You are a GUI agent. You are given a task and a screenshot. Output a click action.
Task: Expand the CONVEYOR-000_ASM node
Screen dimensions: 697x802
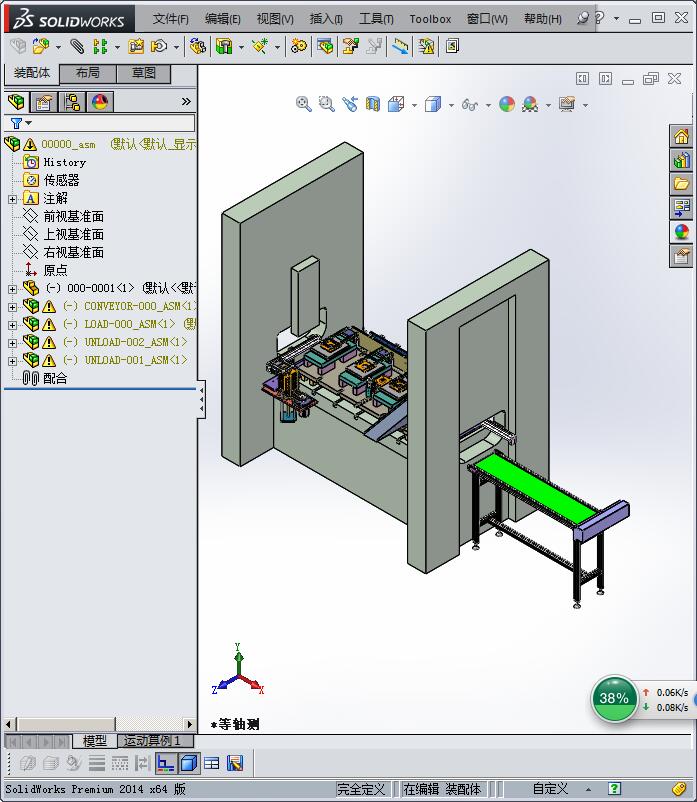[x=12, y=307]
